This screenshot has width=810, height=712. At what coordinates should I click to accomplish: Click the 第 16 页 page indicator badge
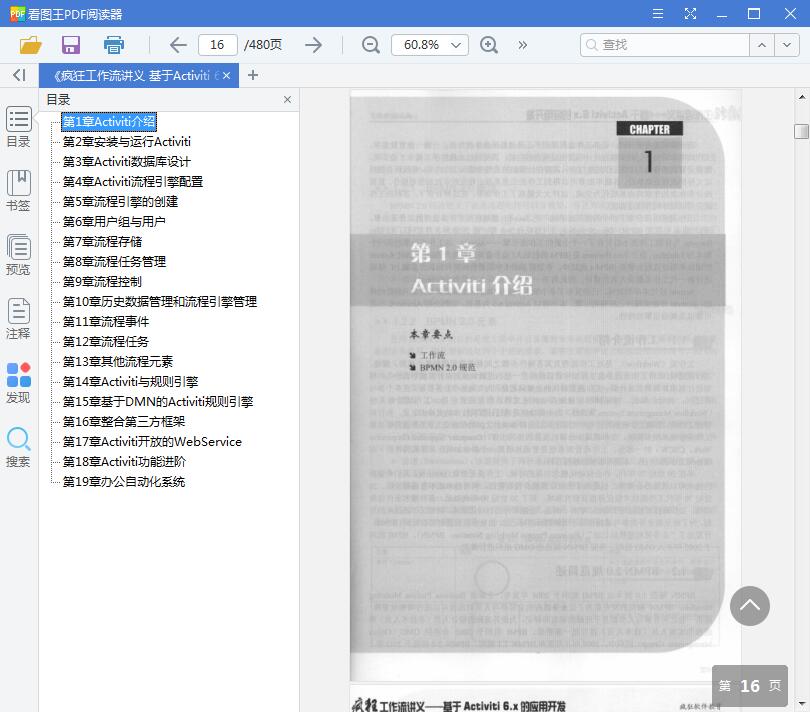click(750, 686)
